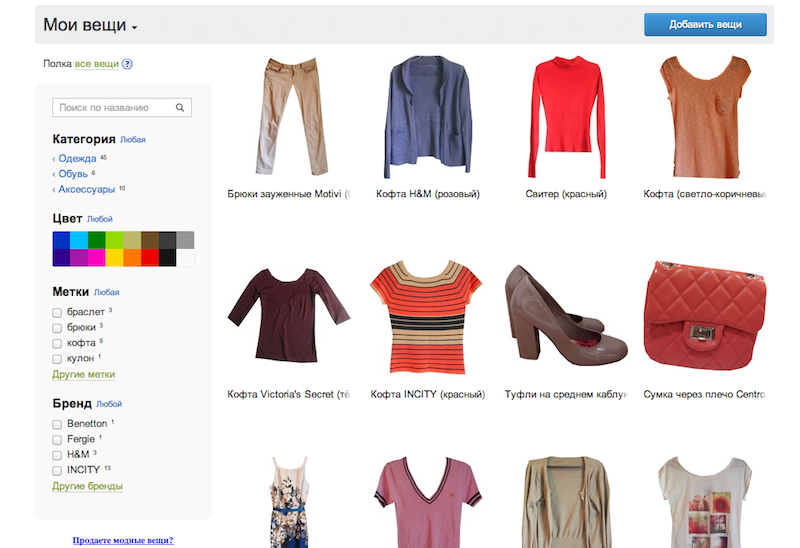Click the Кофта (светло-коричневый) title
The width and height of the screenshot is (800, 548).
[x=705, y=194]
